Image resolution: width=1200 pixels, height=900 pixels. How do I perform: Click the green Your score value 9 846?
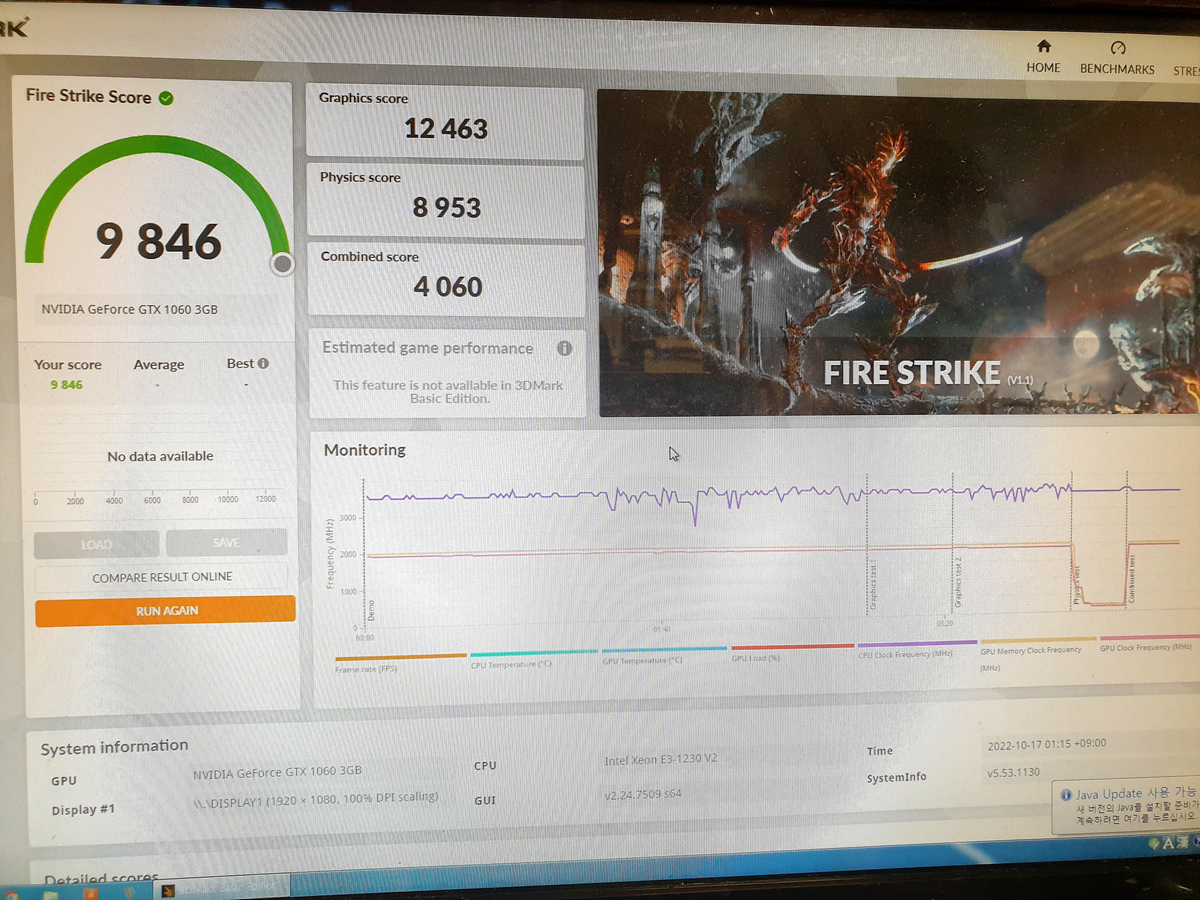(66, 385)
